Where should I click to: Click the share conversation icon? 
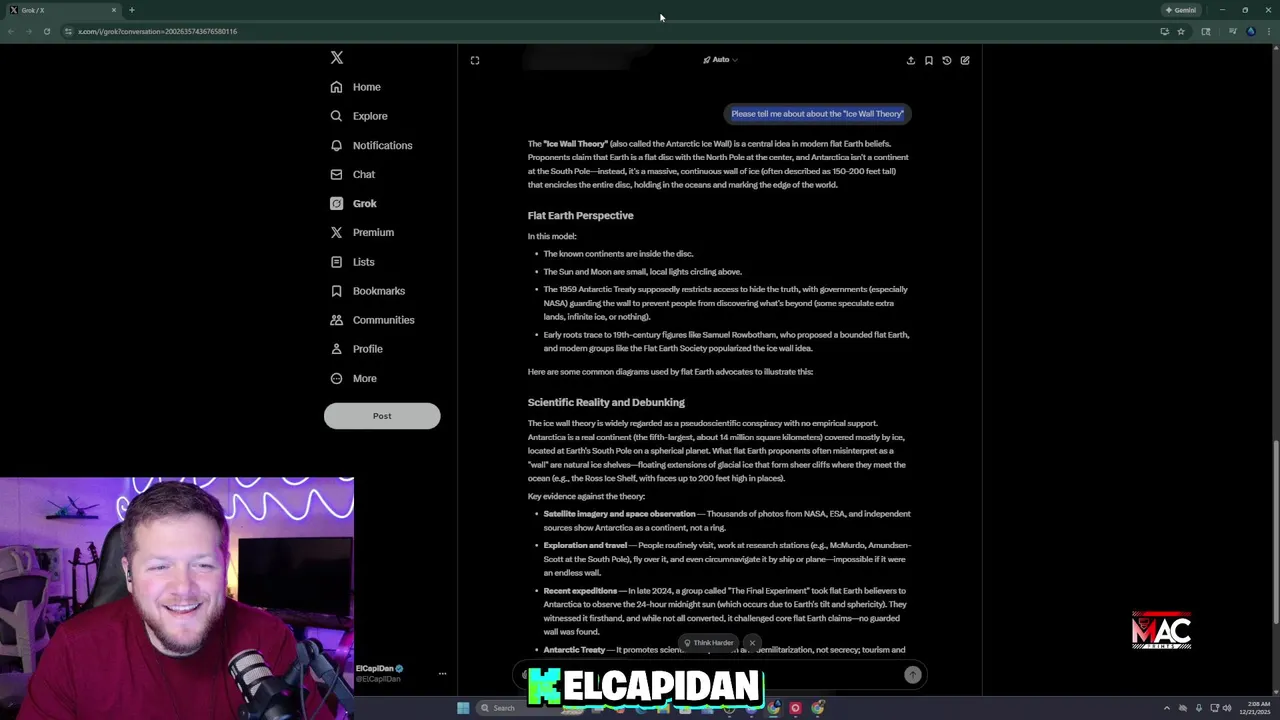[x=911, y=60]
